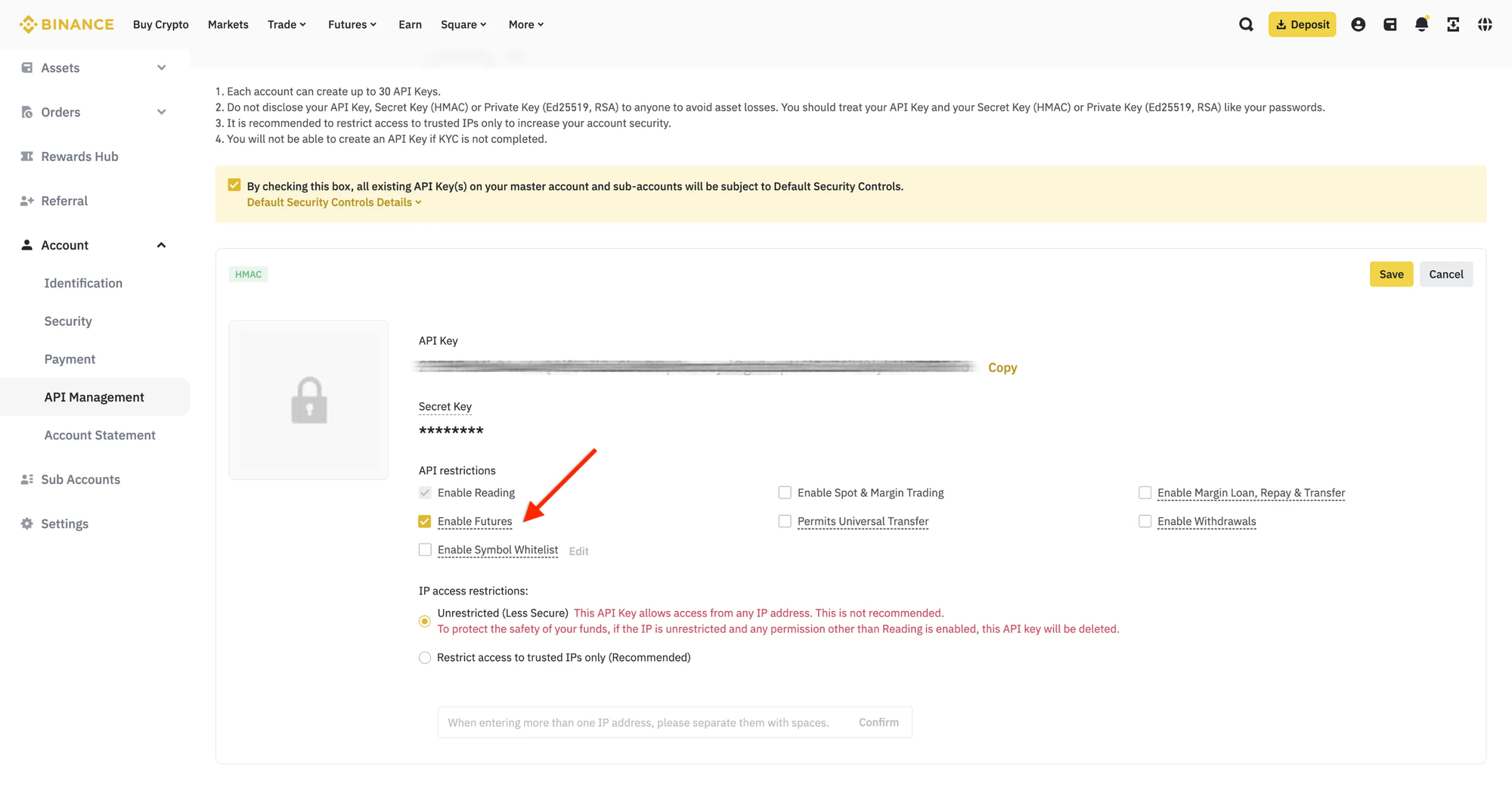Viewport: 1512px width, 785px height.
Task: Go to Buy Crypto
Action: coord(161,24)
